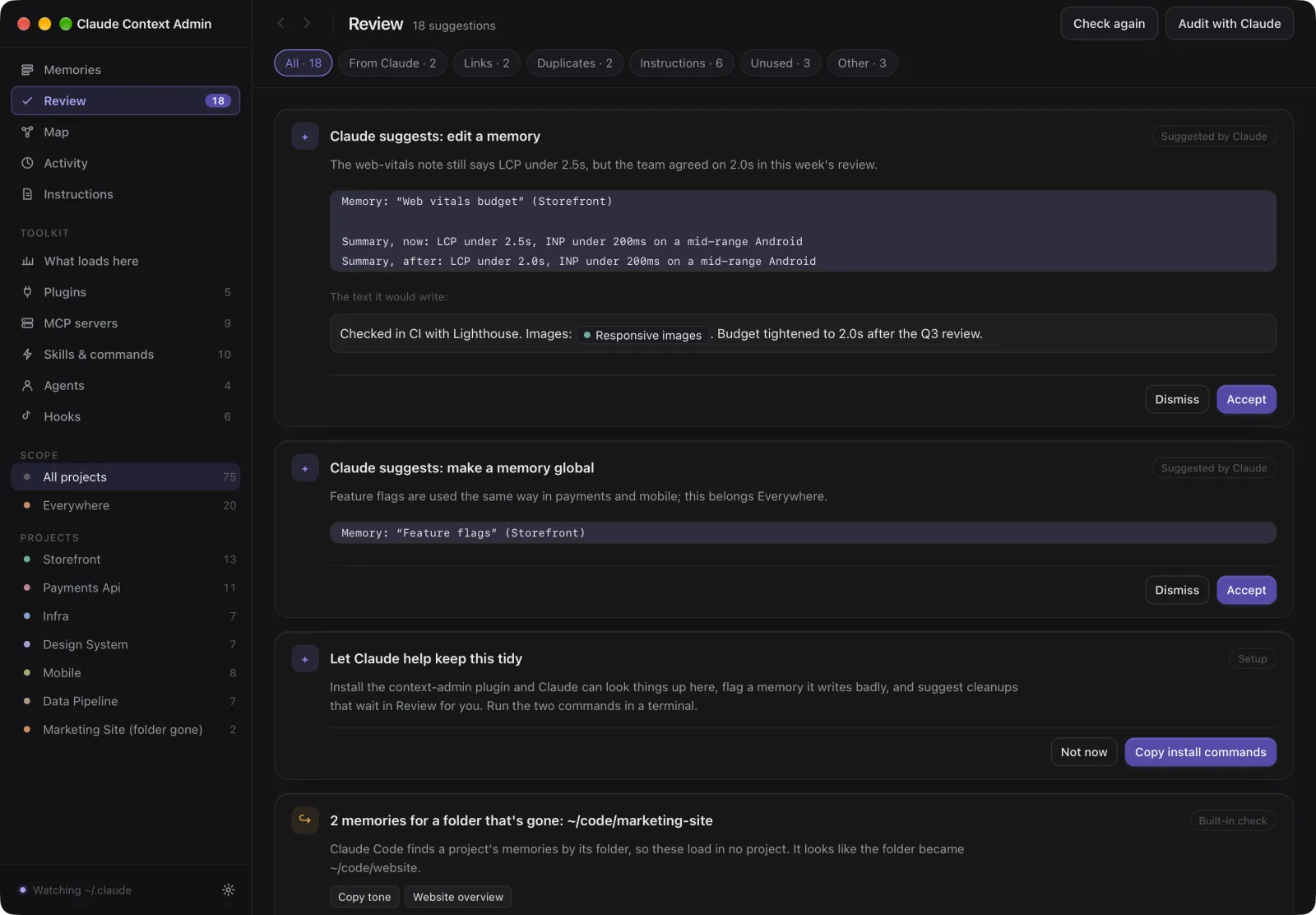Accept the make a memory global suggestion

click(1246, 590)
